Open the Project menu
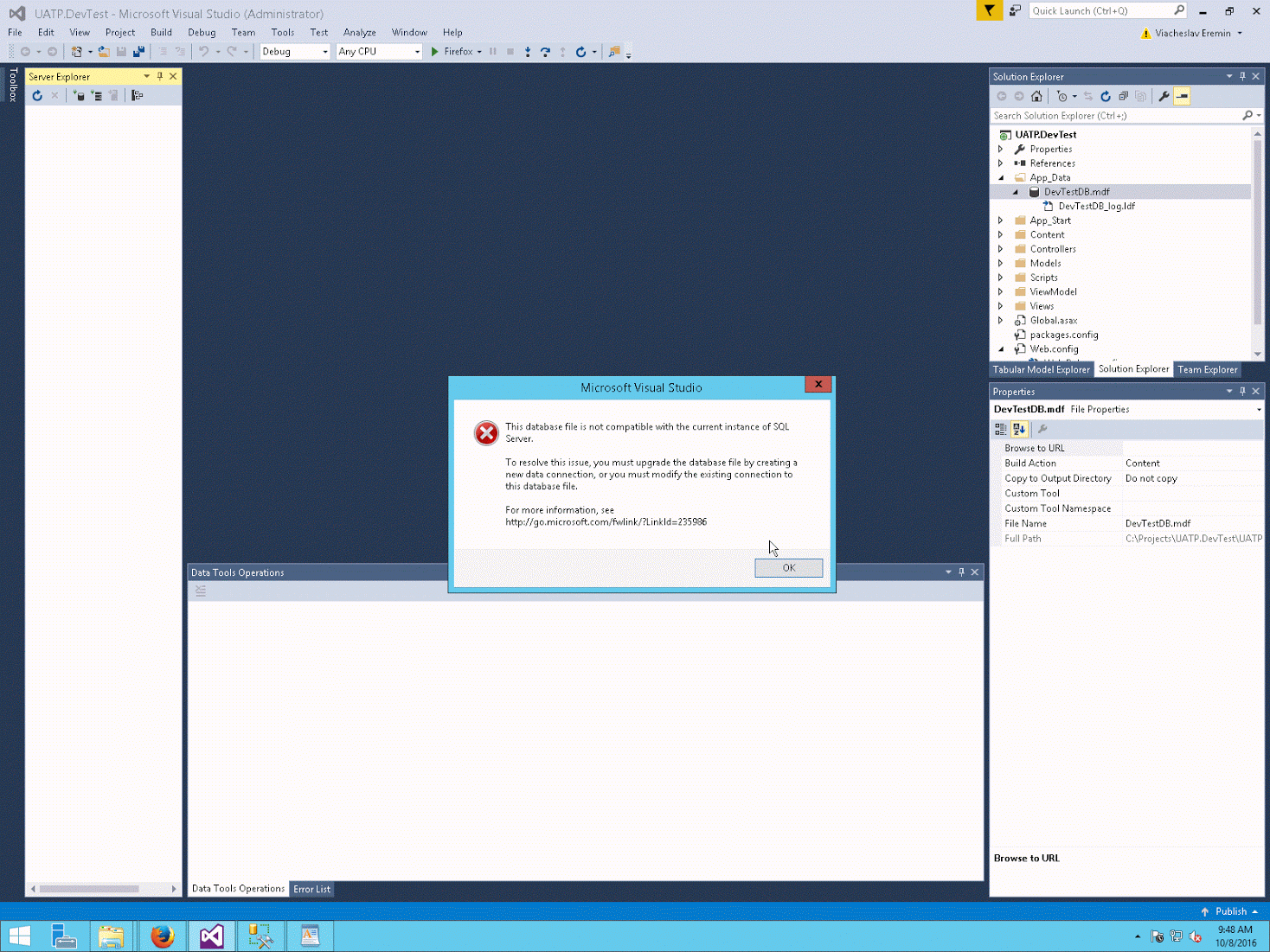This screenshot has height=952, width=1270. click(120, 33)
